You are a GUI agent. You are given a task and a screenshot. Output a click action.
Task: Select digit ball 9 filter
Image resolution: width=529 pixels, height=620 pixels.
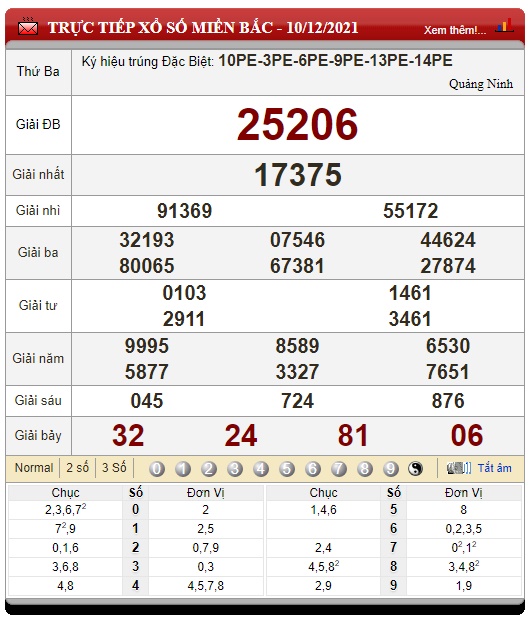(391, 469)
